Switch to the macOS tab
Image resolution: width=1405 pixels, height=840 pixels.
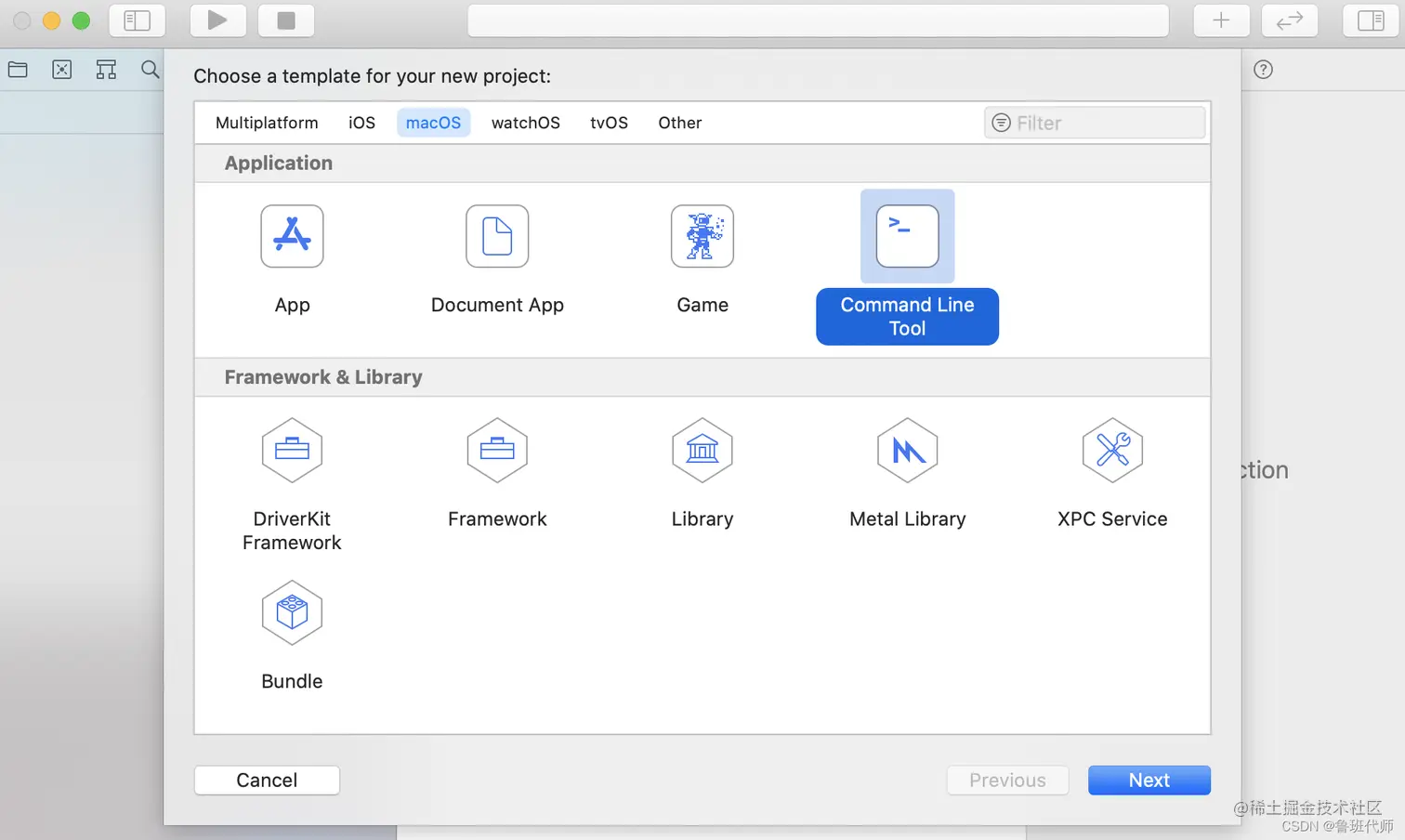point(433,123)
